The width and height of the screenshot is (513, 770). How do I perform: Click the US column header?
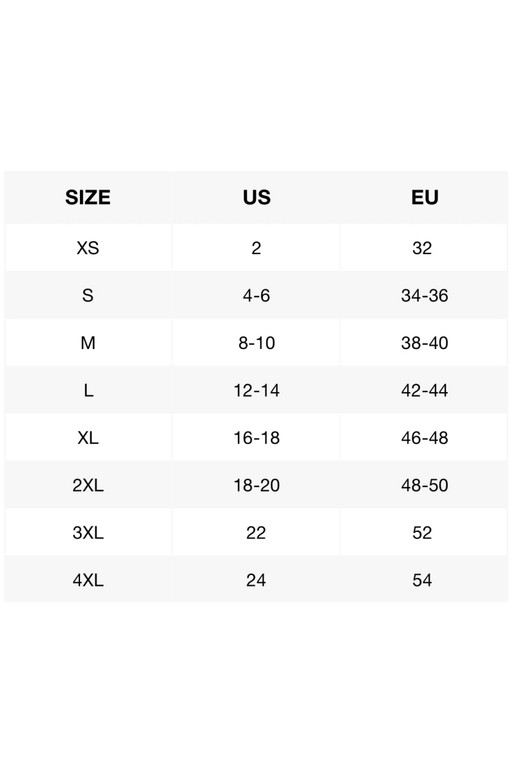(256, 197)
